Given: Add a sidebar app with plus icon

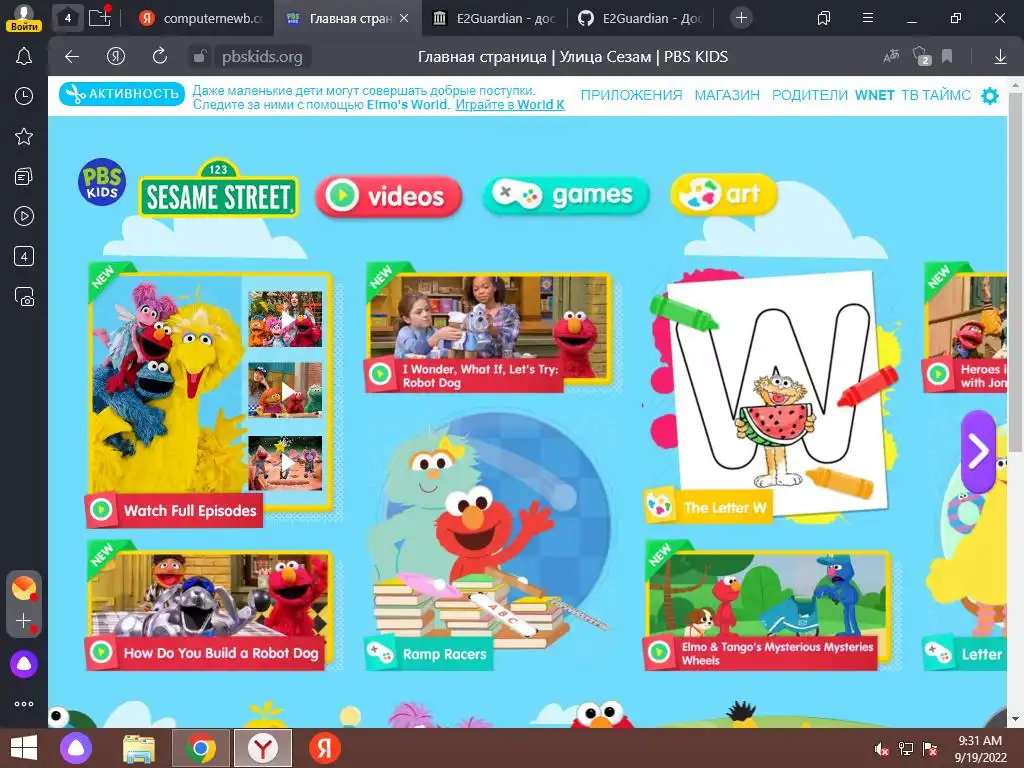Looking at the screenshot, I should (x=24, y=621).
